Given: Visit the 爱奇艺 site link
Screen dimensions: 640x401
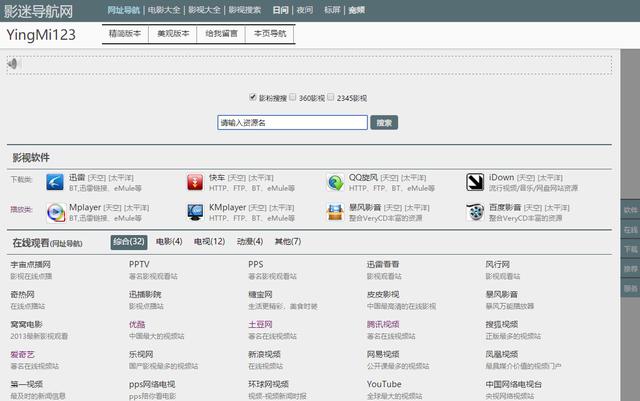Looking at the screenshot, I should [22, 354].
